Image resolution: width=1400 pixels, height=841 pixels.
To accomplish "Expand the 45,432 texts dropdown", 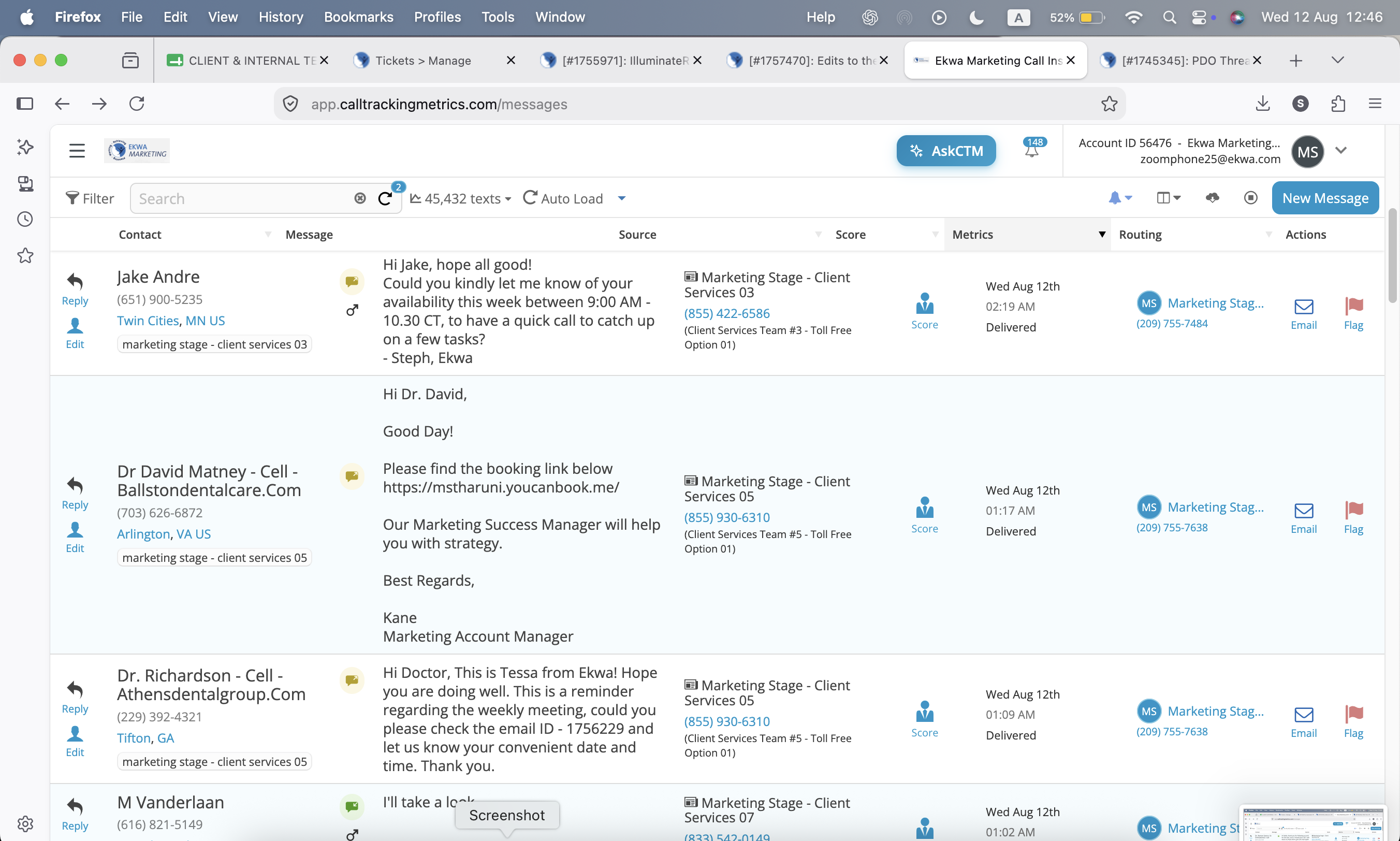I will [x=461, y=198].
